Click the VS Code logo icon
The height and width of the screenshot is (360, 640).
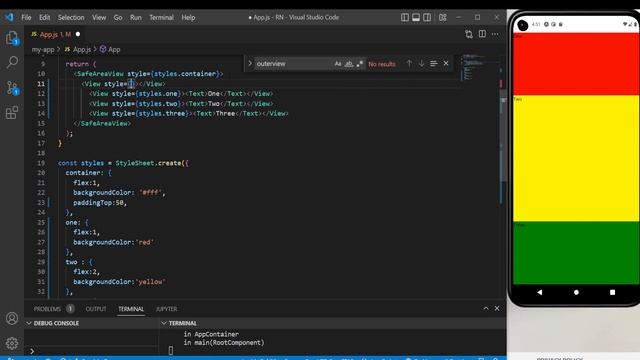tap(9, 17)
